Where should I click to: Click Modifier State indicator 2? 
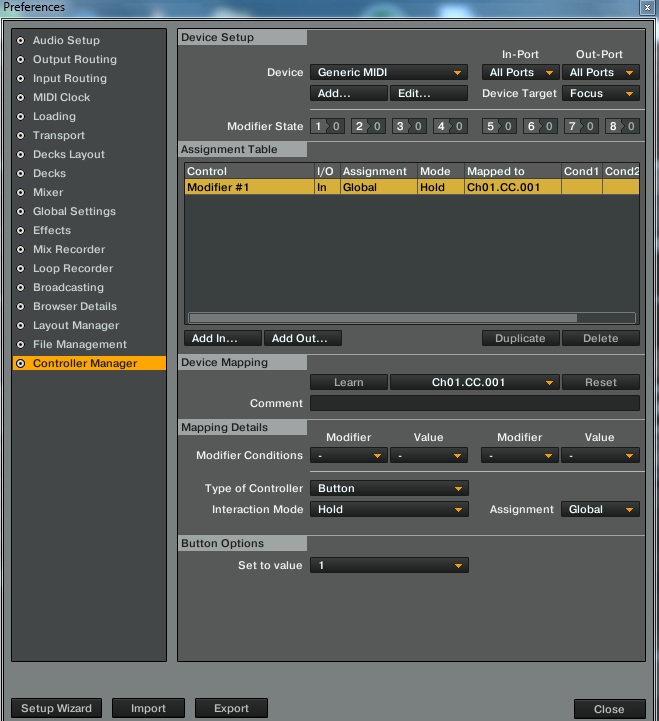368,126
